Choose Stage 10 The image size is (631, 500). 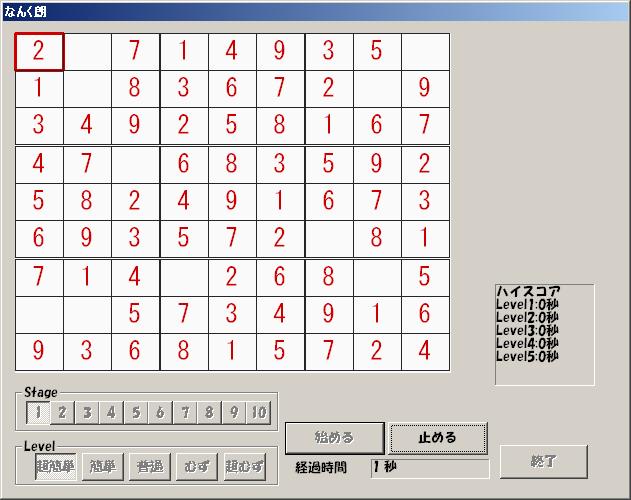click(259, 412)
